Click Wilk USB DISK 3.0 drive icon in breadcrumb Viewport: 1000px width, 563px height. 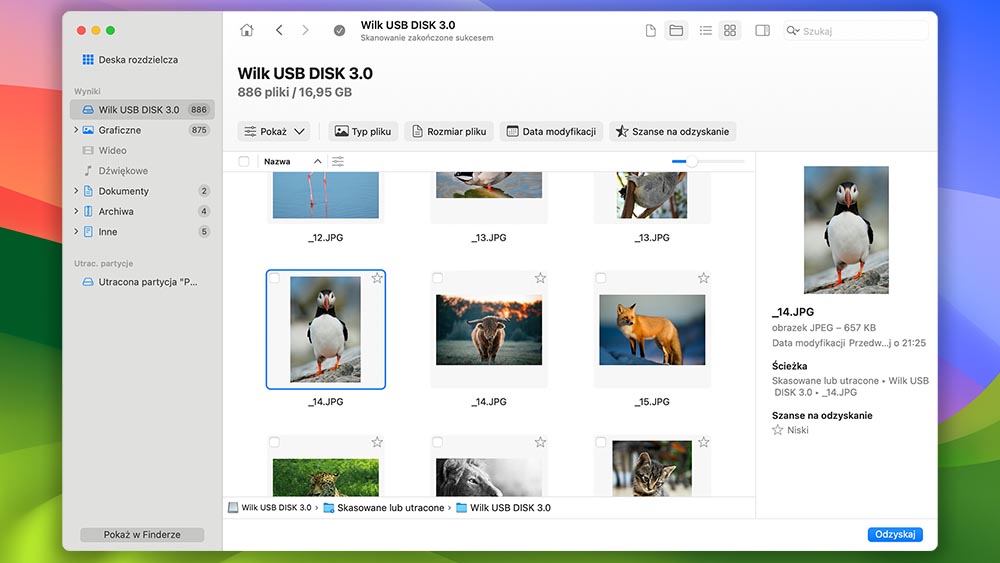[233, 508]
